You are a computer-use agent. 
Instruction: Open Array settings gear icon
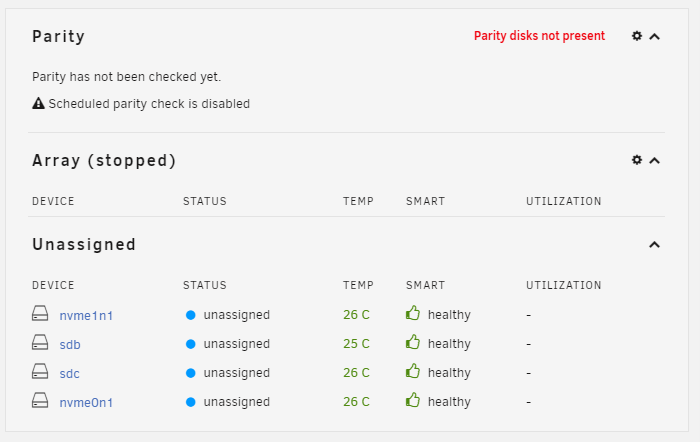tap(637, 160)
